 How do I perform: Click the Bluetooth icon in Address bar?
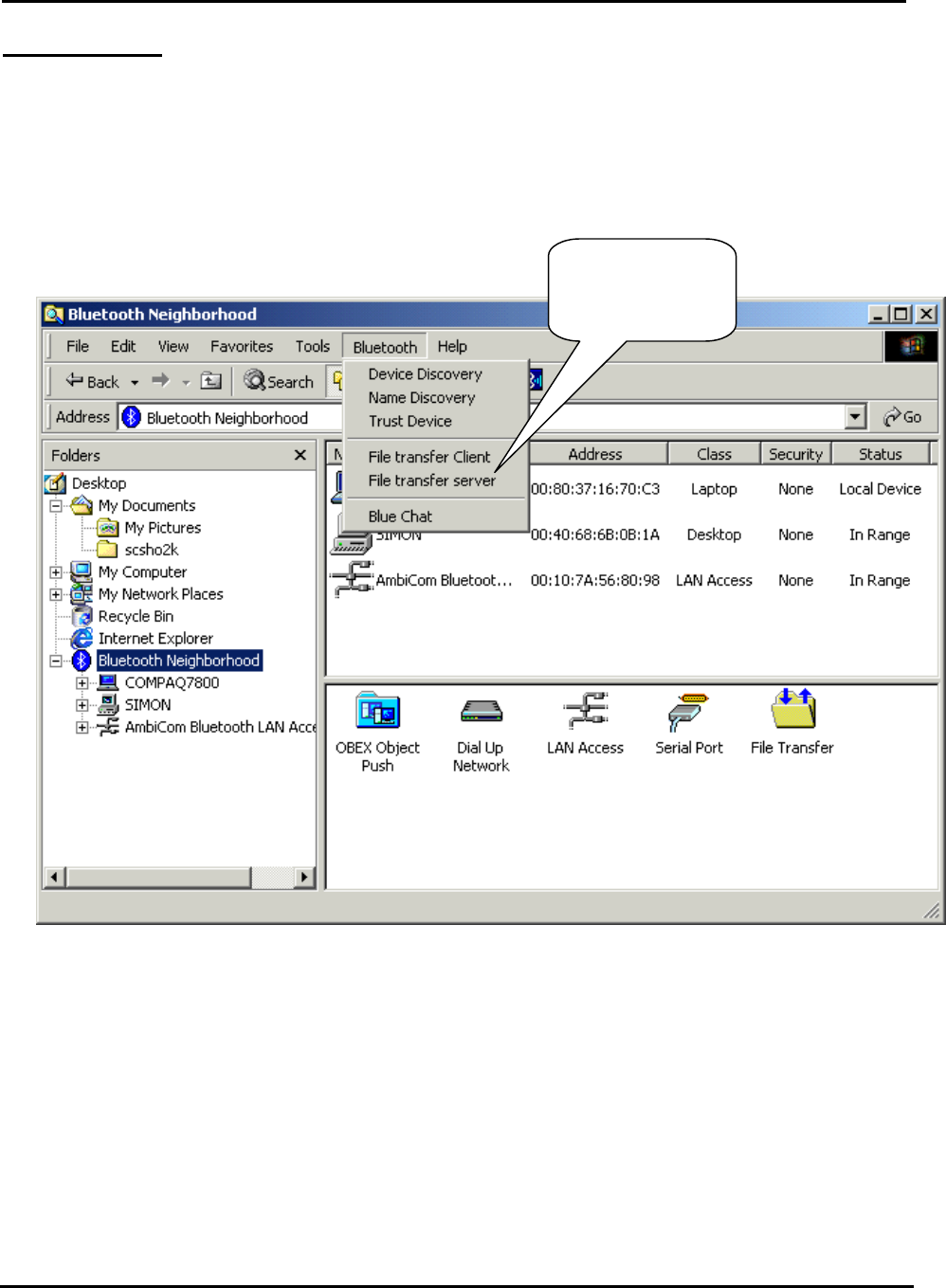131,417
